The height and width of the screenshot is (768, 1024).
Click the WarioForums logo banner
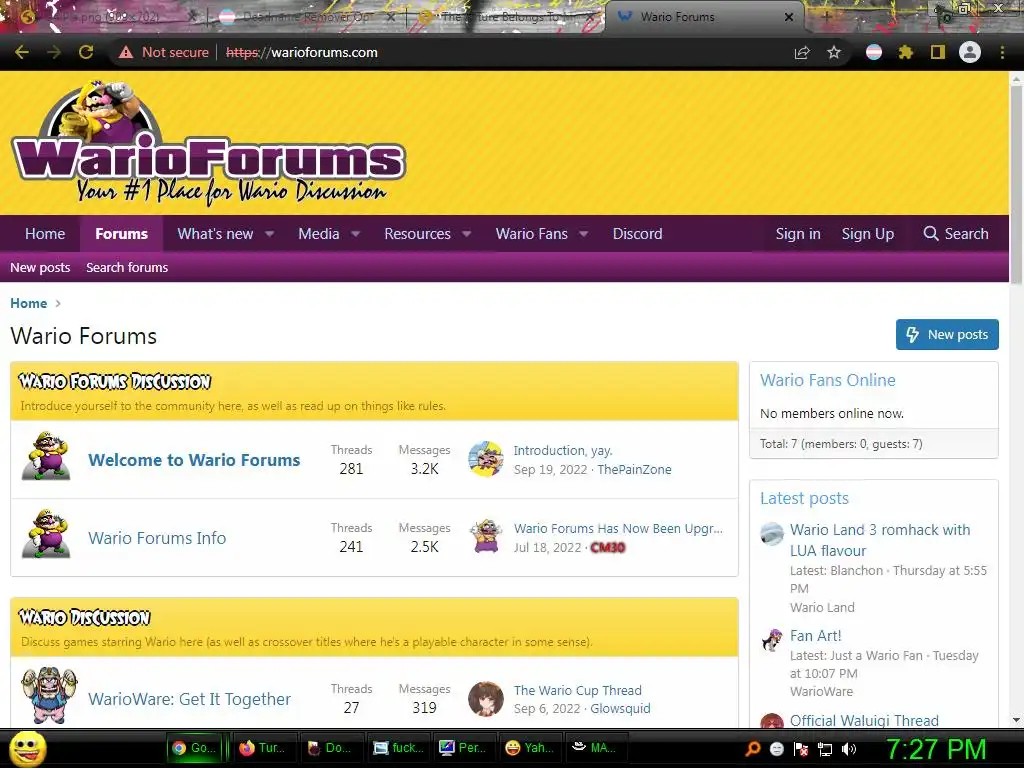208,142
